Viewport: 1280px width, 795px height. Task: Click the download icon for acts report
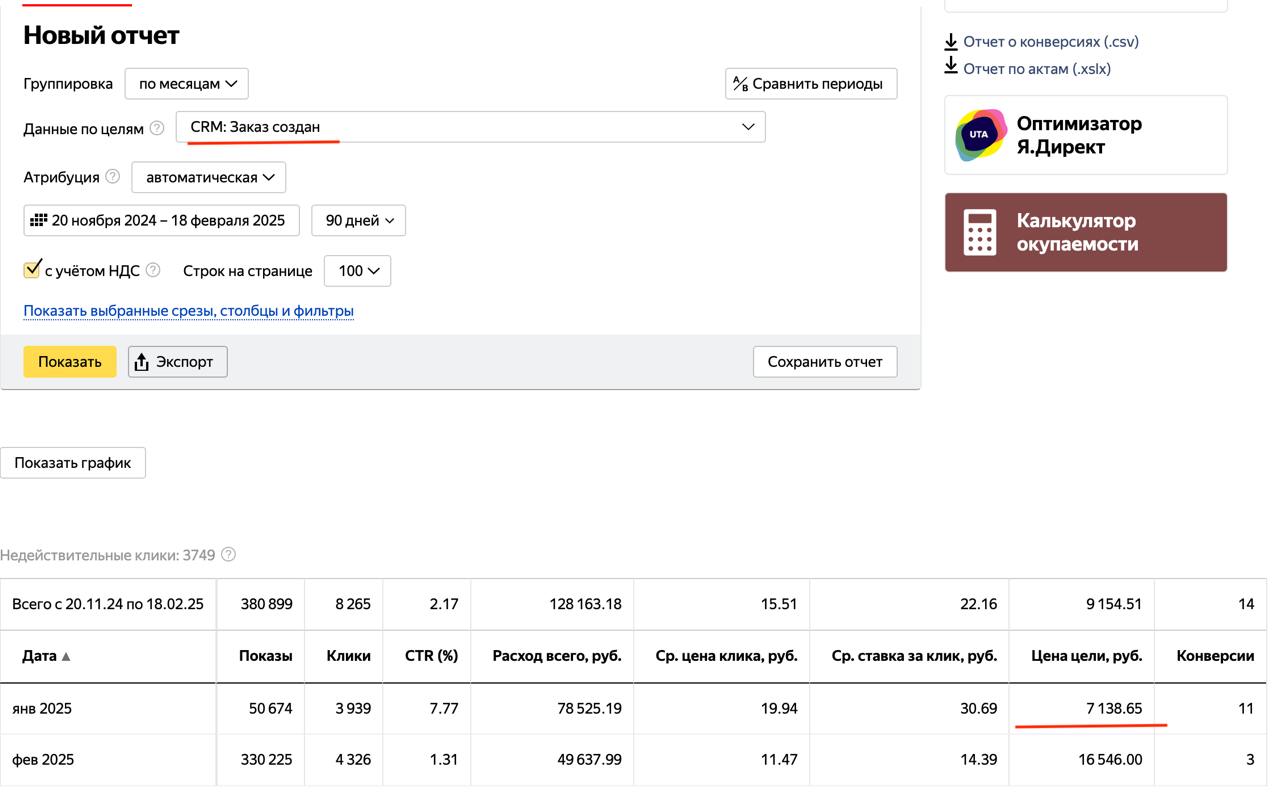pyautogui.click(x=951, y=66)
